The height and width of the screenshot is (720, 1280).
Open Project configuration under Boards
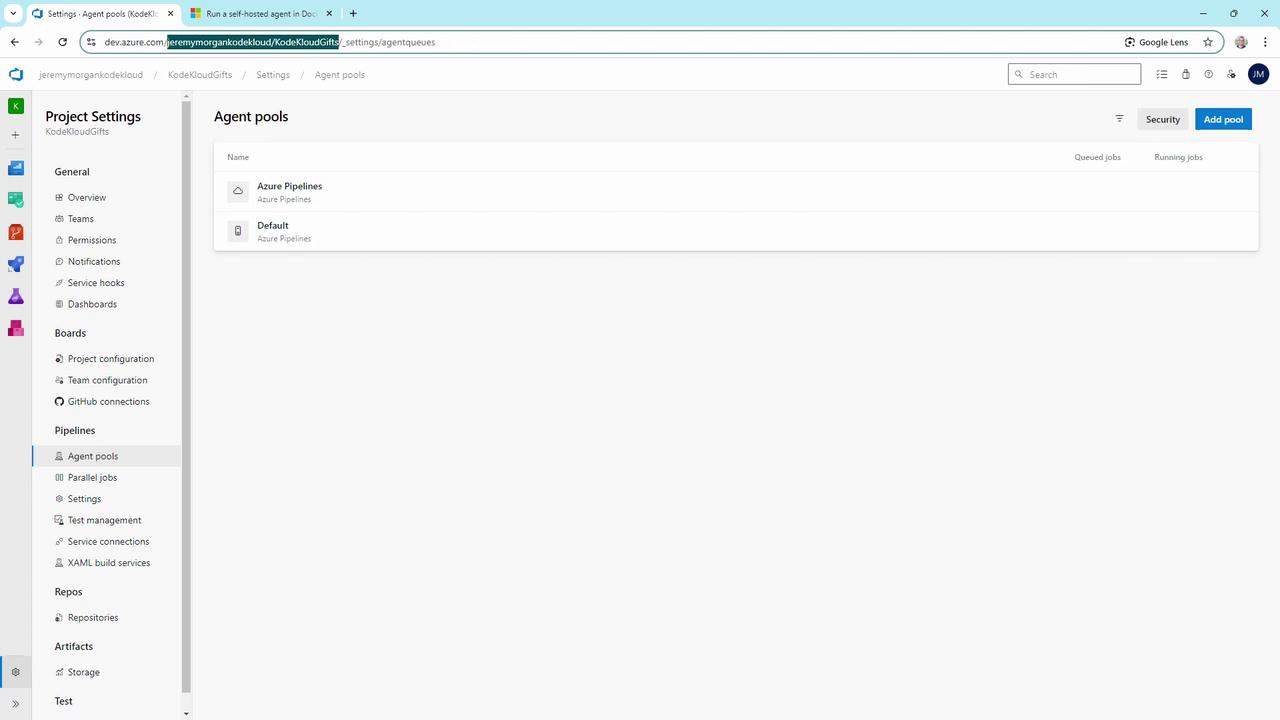[x=110, y=359]
